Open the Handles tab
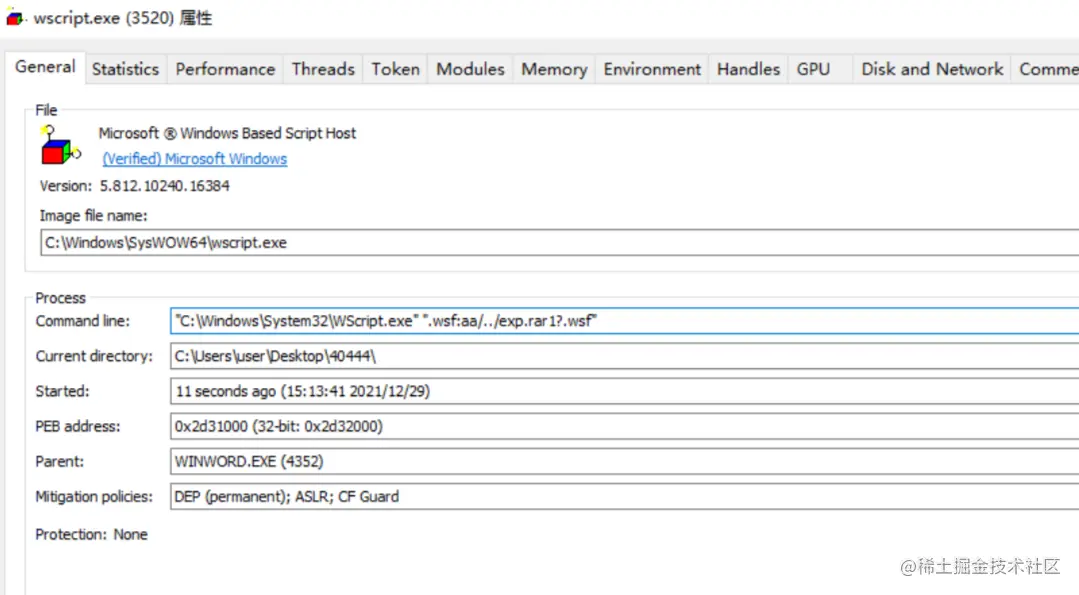This screenshot has height=595, width=1079. click(x=748, y=69)
